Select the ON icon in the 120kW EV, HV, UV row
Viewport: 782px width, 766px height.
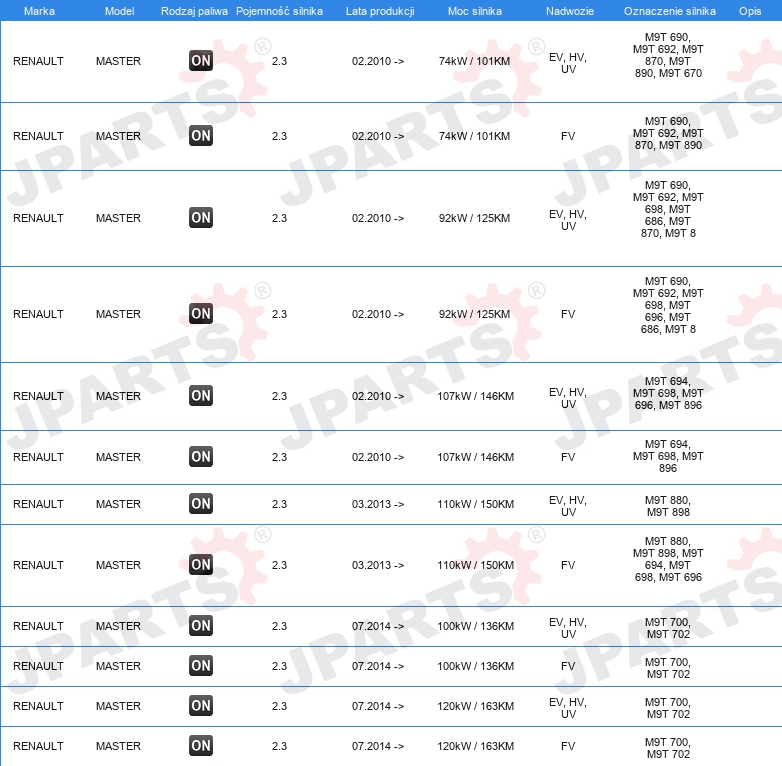tap(201, 706)
